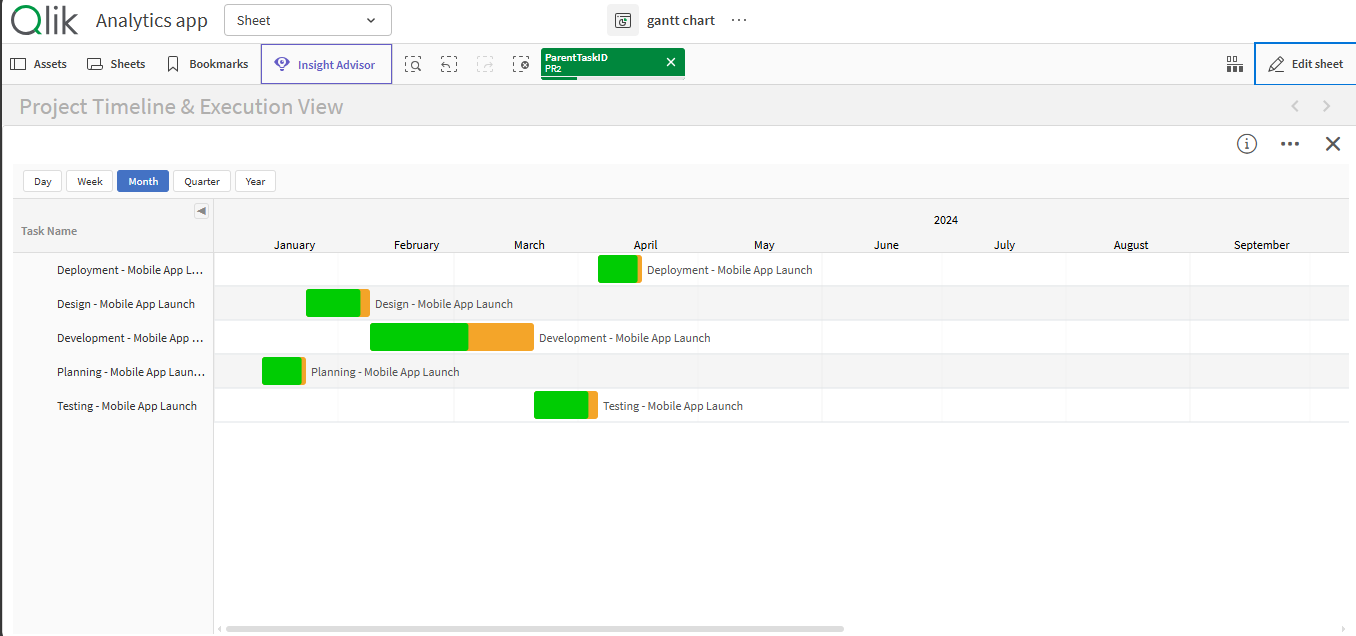This screenshot has height=636, width=1356.
Task: Open the chart's three-dot options menu
Action: click(x=1290, y=144)
